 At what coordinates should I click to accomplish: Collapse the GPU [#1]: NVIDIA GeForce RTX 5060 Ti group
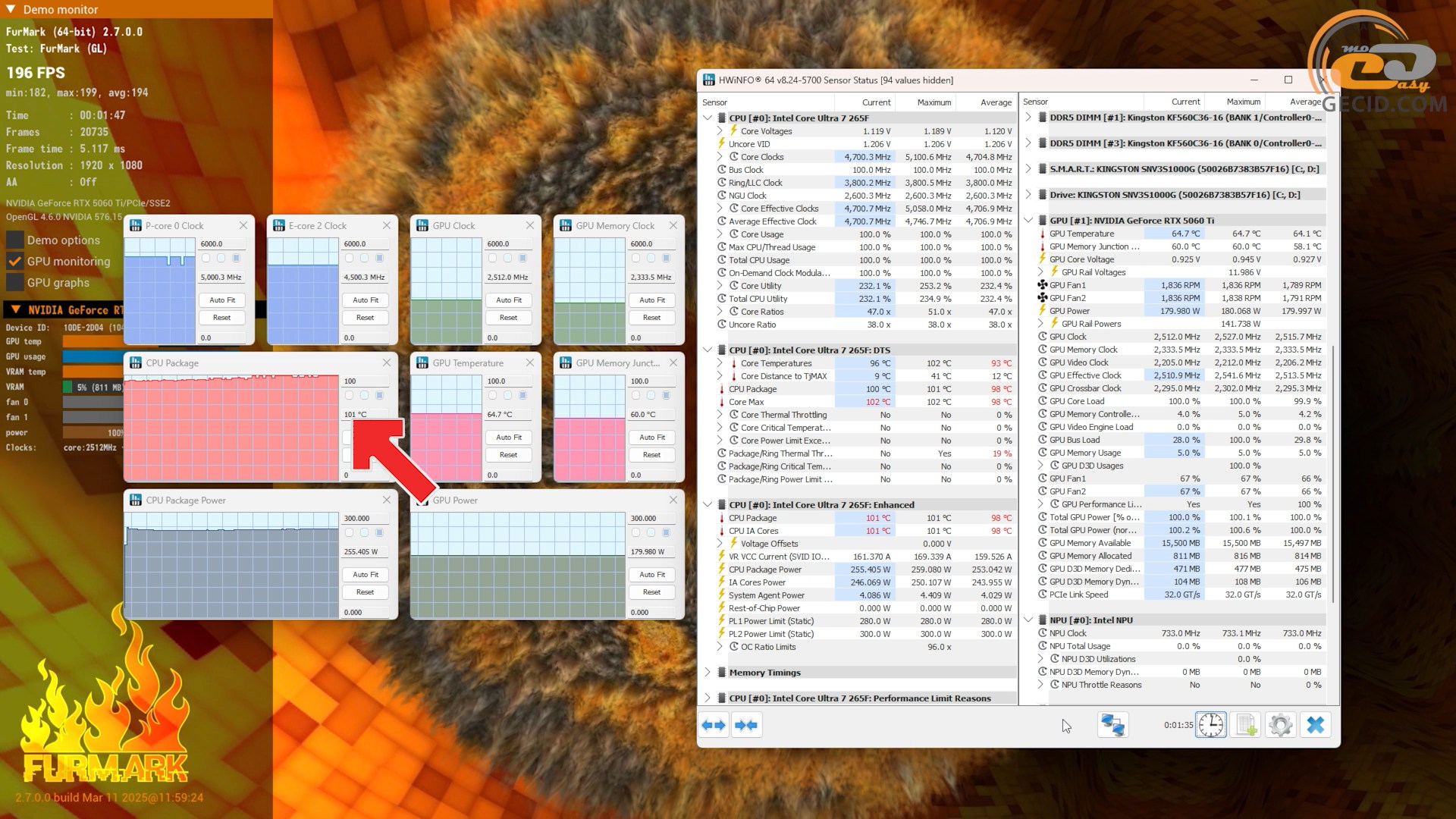pos(1028,221)
